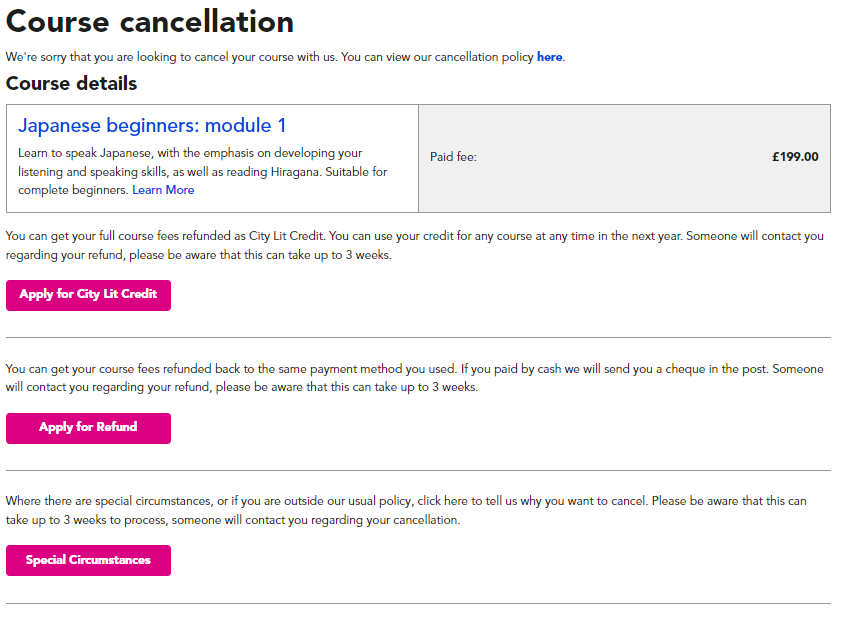Click the white course details box background
Screen dimensions: 865x627
(x=300, y=200)
